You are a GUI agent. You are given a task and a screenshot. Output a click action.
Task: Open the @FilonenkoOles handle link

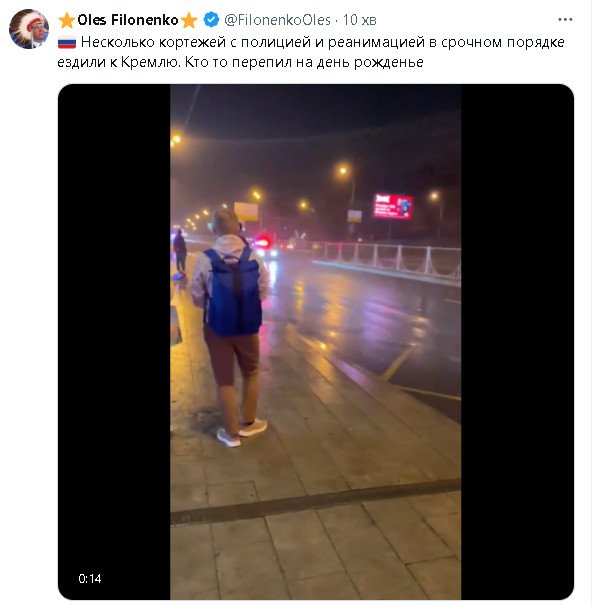[277, 20]
